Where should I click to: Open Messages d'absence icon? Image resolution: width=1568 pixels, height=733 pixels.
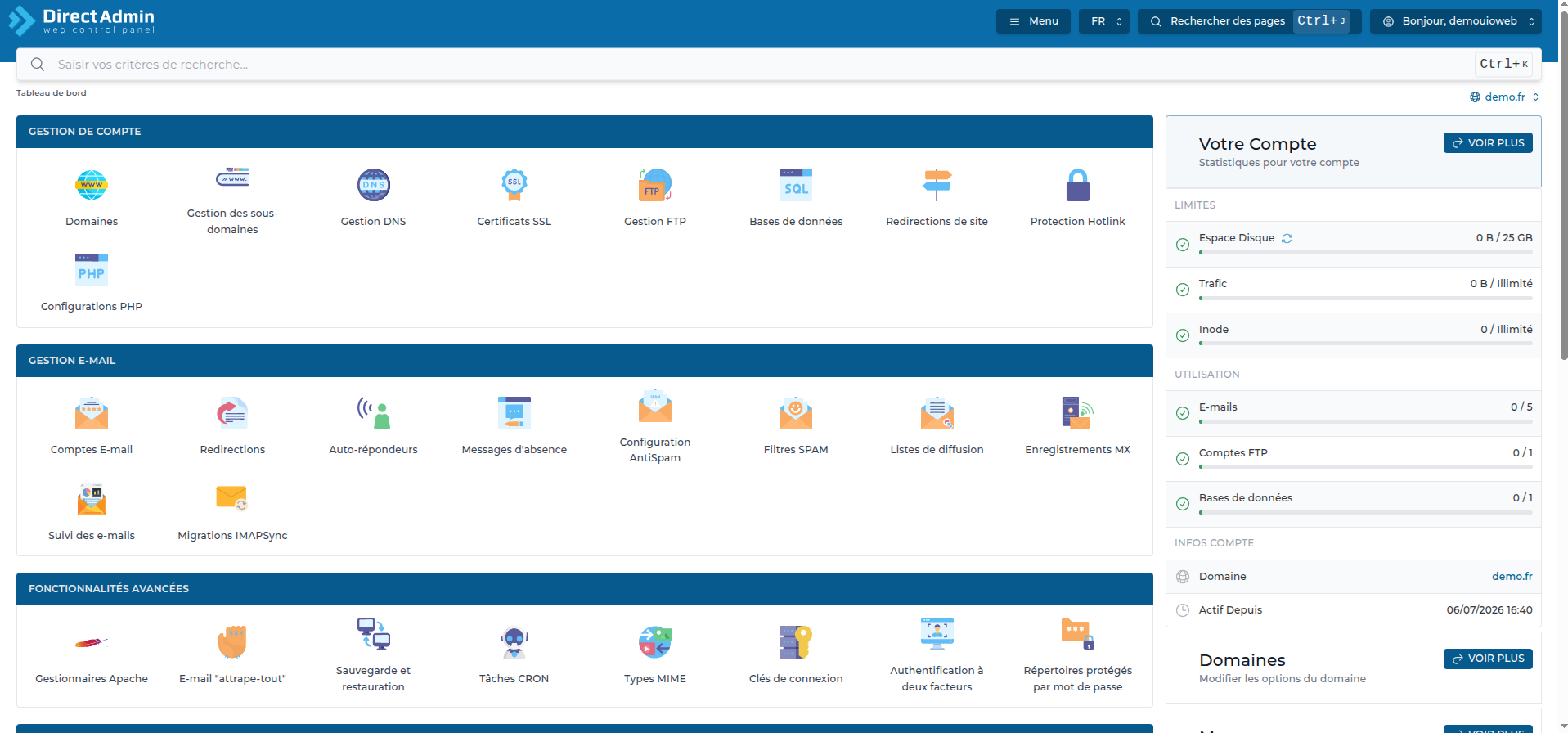(514, 413)
